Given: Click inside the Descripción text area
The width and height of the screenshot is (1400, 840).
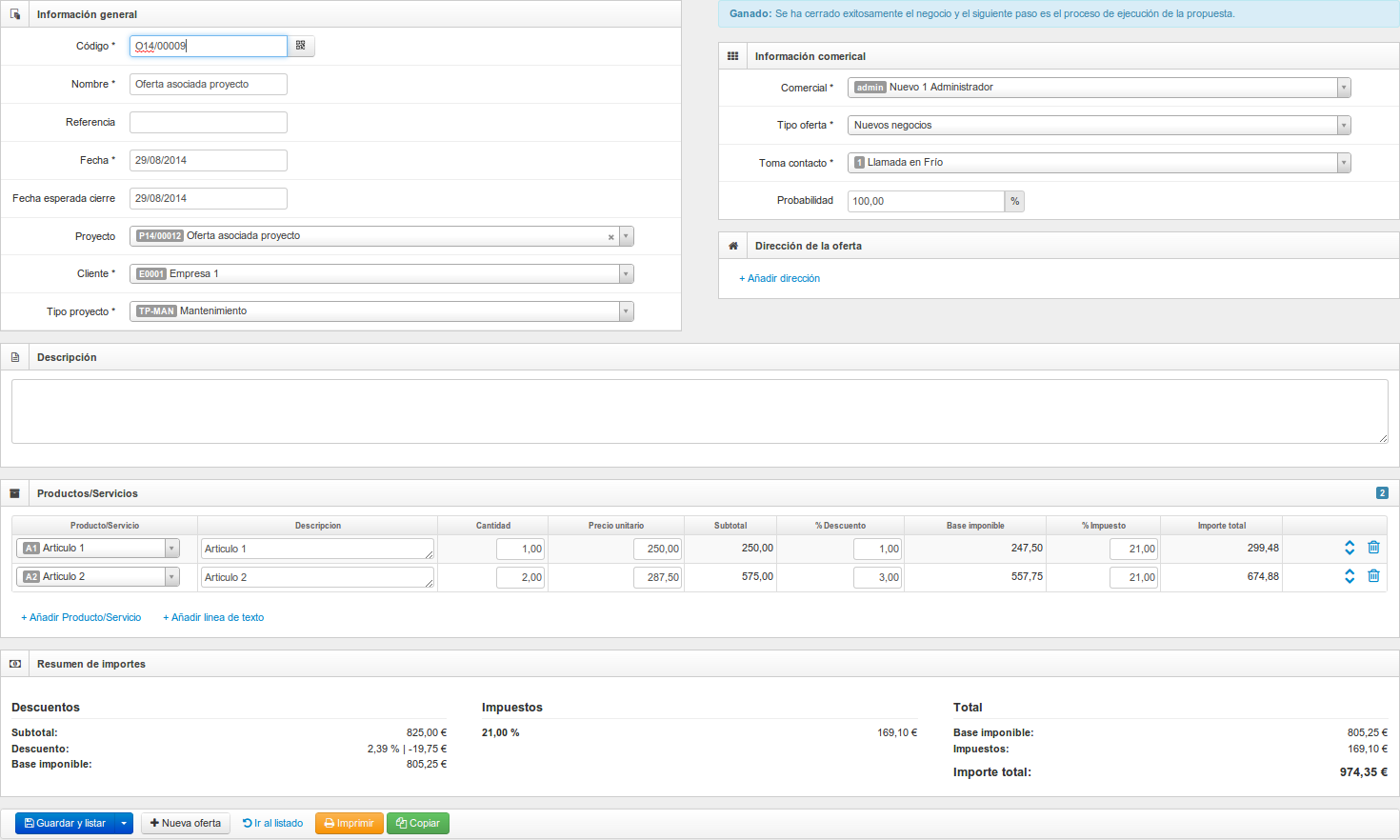Looking at the screenshot, I should (x=700, y=411).
